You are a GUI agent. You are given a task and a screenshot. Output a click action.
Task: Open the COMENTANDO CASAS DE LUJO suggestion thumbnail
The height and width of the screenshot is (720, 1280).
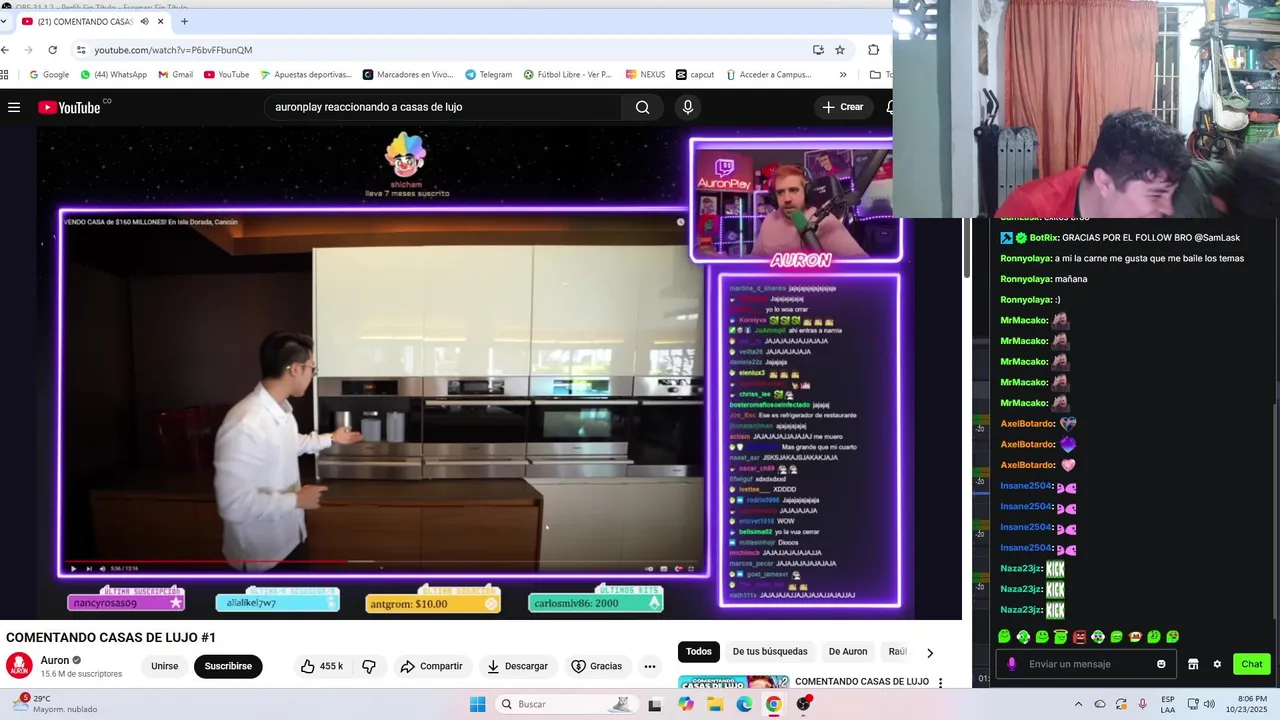[x=733, y=683]
